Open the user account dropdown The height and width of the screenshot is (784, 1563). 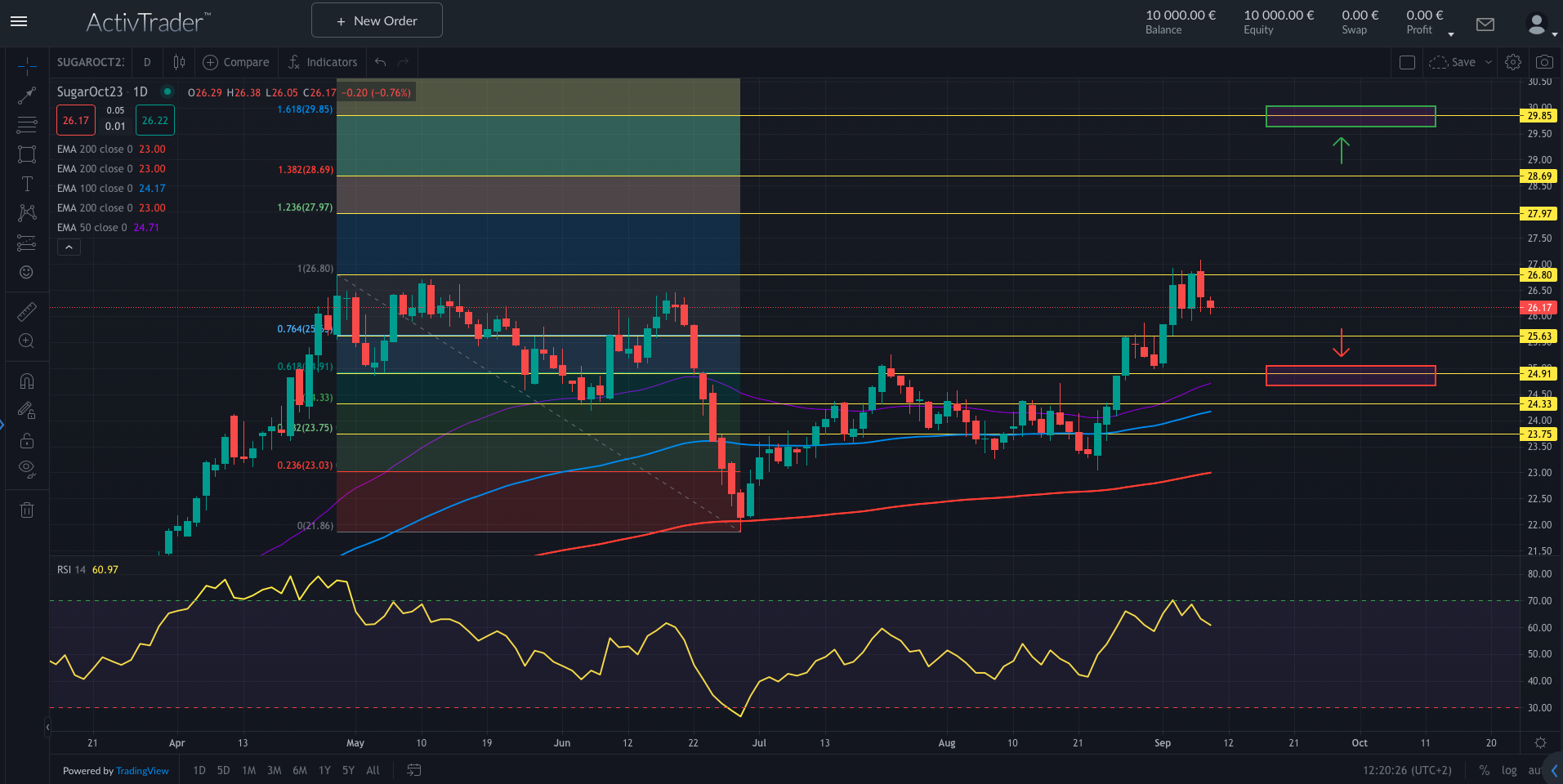tap(1540, 24)
